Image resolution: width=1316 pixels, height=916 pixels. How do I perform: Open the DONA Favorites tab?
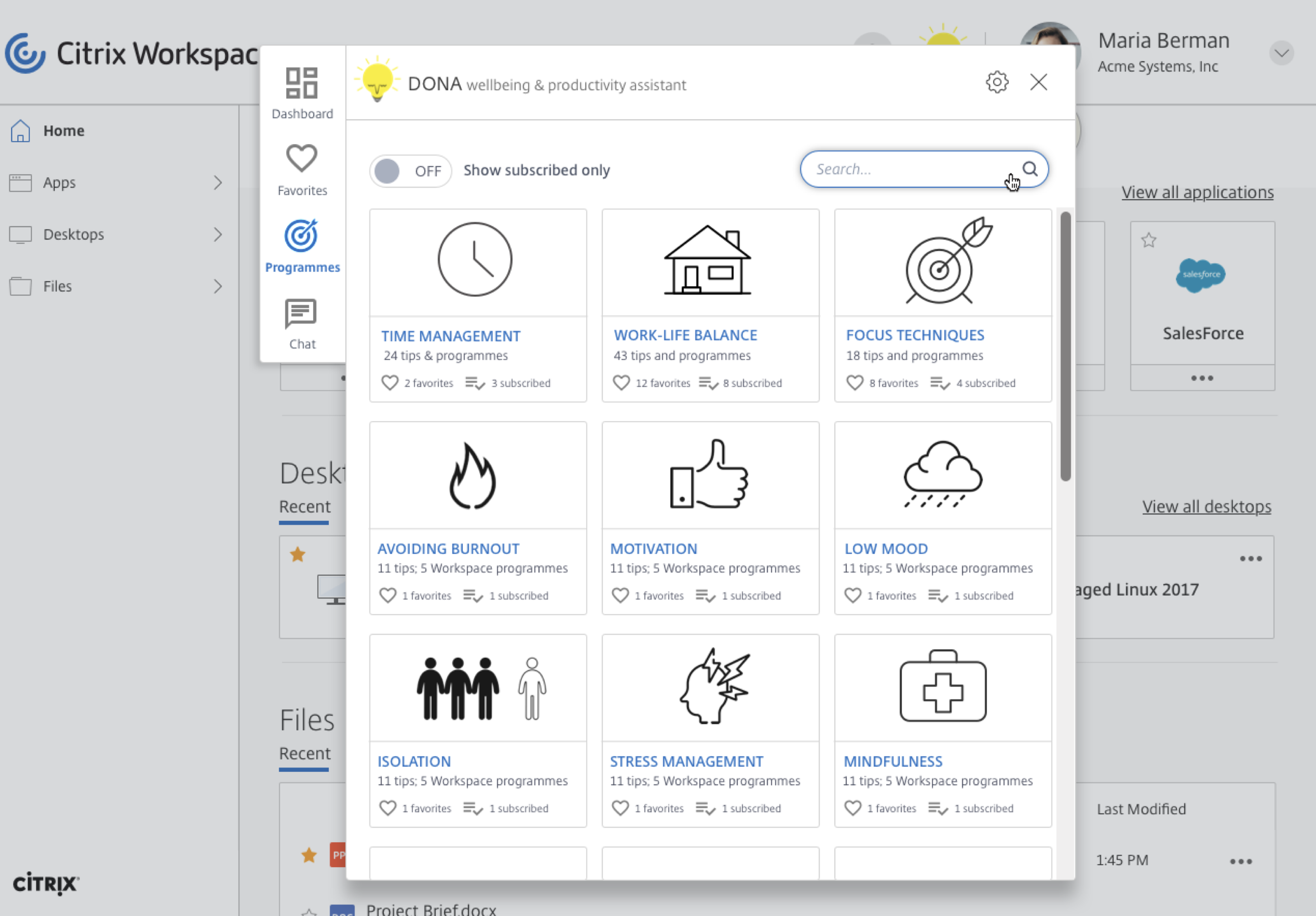302,170
